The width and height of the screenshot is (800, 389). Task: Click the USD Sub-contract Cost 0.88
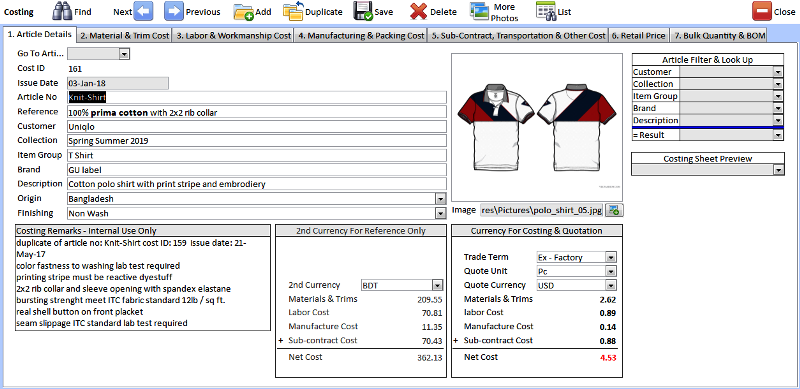(x=608, y=341)
